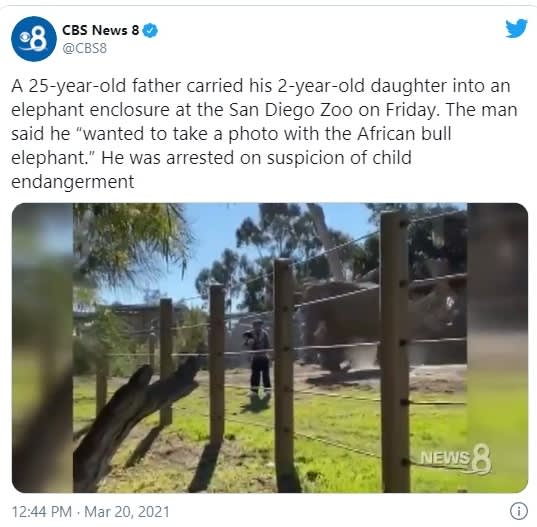Image resolution: width=537 pixels, height=527 pixels.
Task: Click the blurred right edge of the video
Action: tap(497, 348)
